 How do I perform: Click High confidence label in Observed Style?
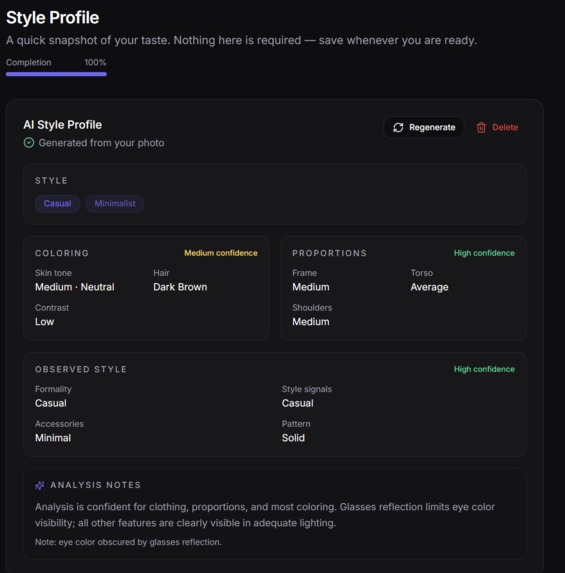click(484, 369)
